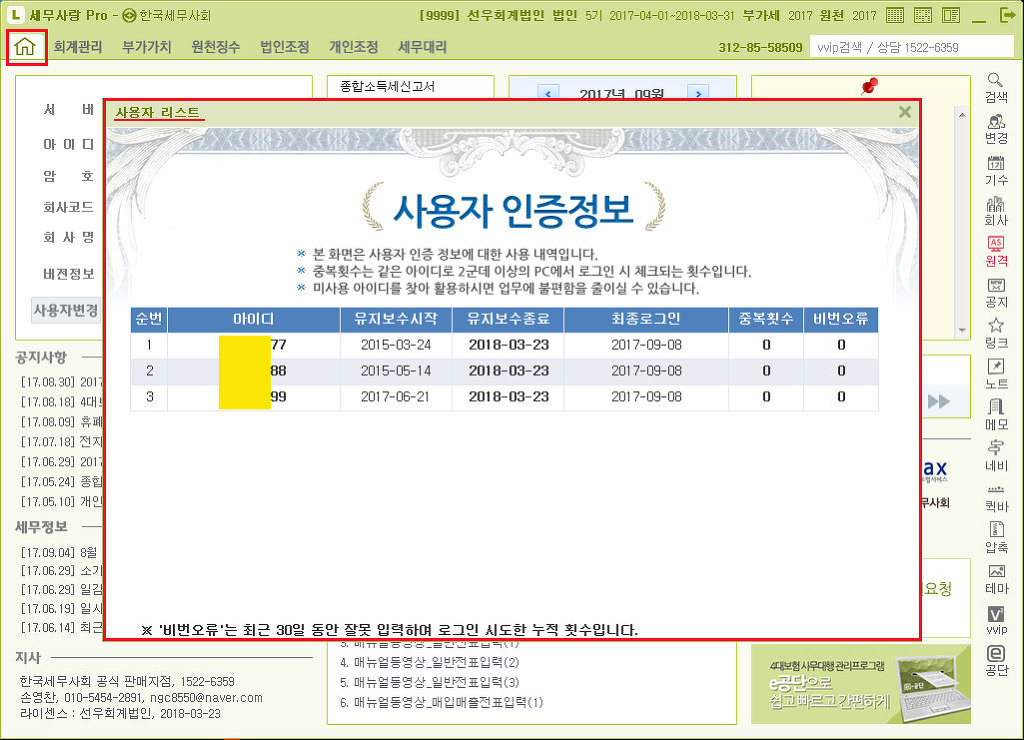Open the 노트 note sidebar icon
The height and width of the screenshot is (740, 1024).
[996, 375]
